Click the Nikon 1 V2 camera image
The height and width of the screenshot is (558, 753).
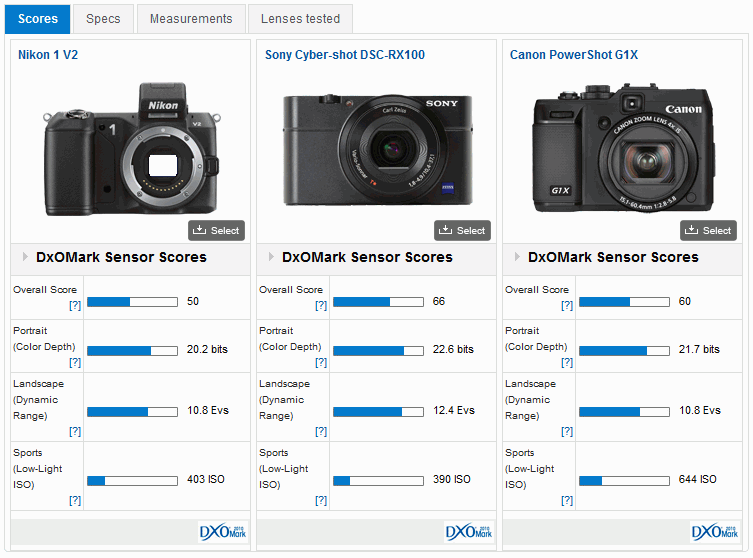click(131, 149)
